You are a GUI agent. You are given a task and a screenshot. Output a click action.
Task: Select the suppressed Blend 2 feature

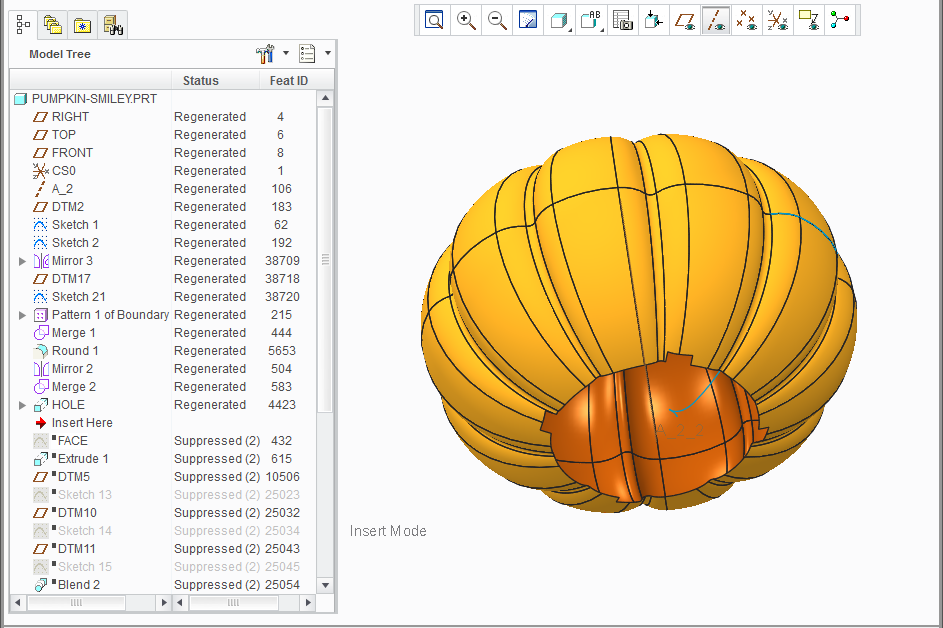coord(67,585)
